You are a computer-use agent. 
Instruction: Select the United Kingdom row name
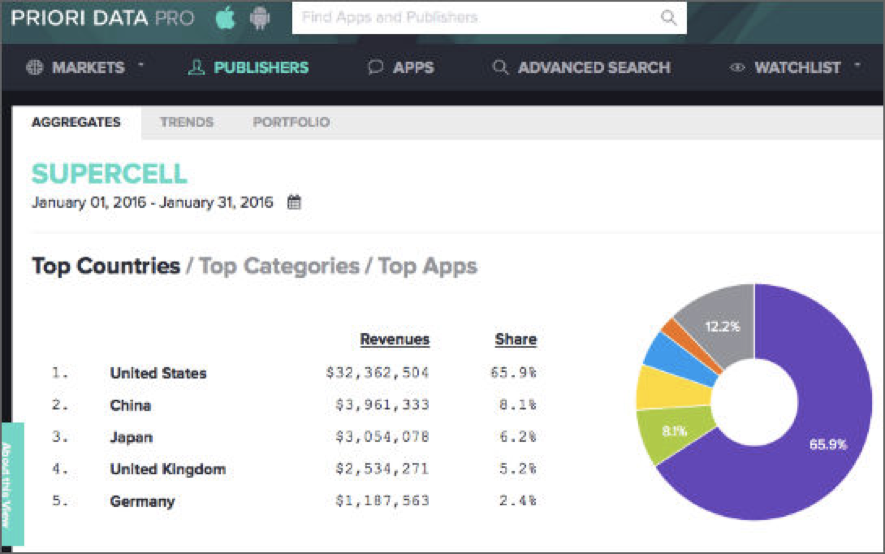tap(168, 469)
